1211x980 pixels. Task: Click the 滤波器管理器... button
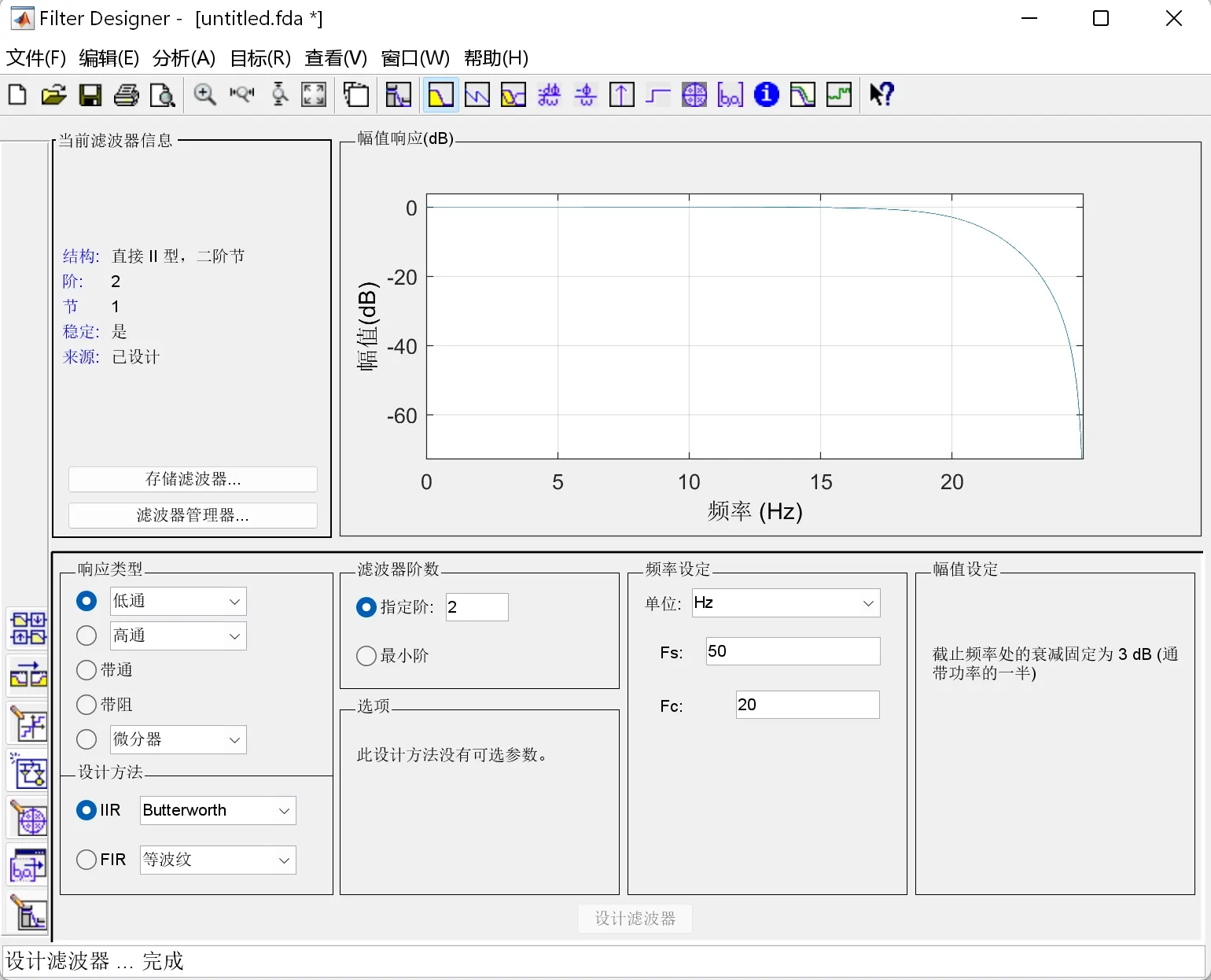point(193,515)
